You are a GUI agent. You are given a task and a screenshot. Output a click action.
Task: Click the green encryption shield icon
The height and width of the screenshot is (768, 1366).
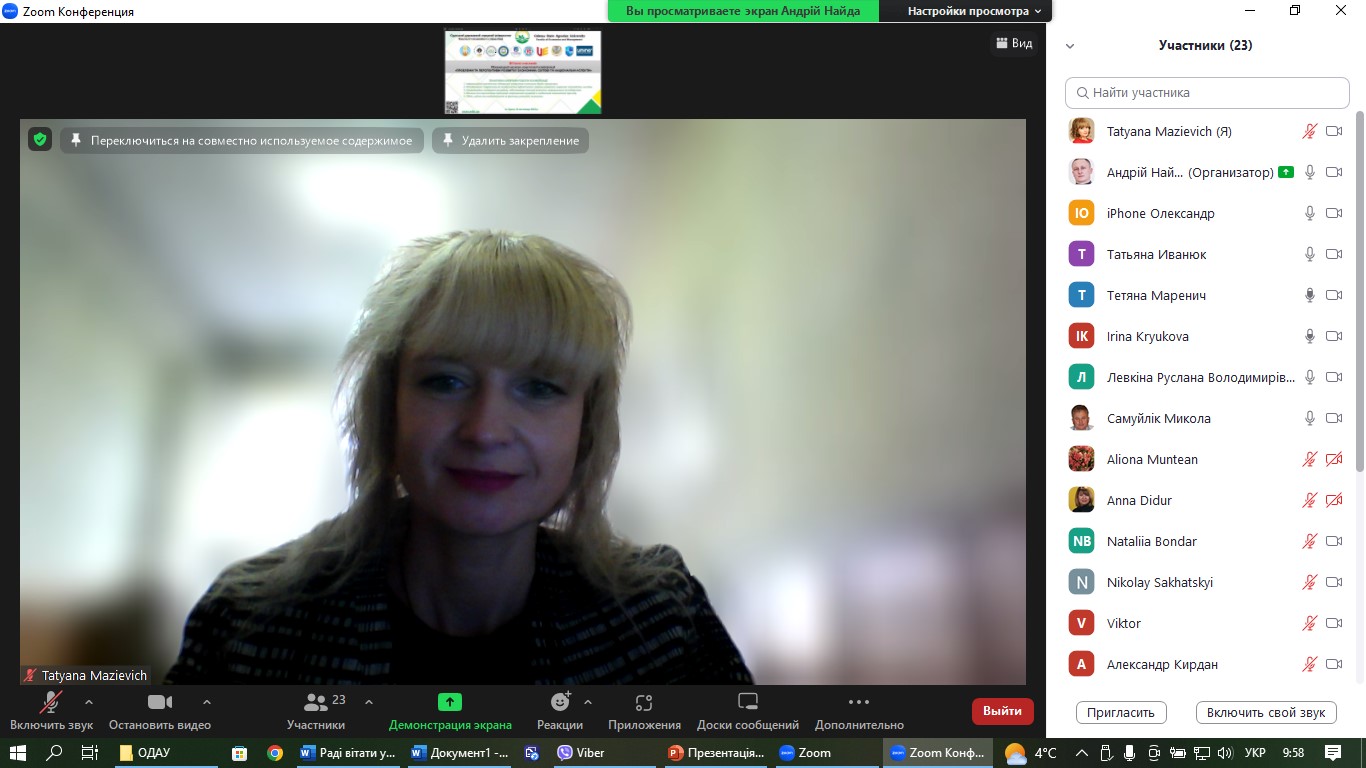click(39, 140)
